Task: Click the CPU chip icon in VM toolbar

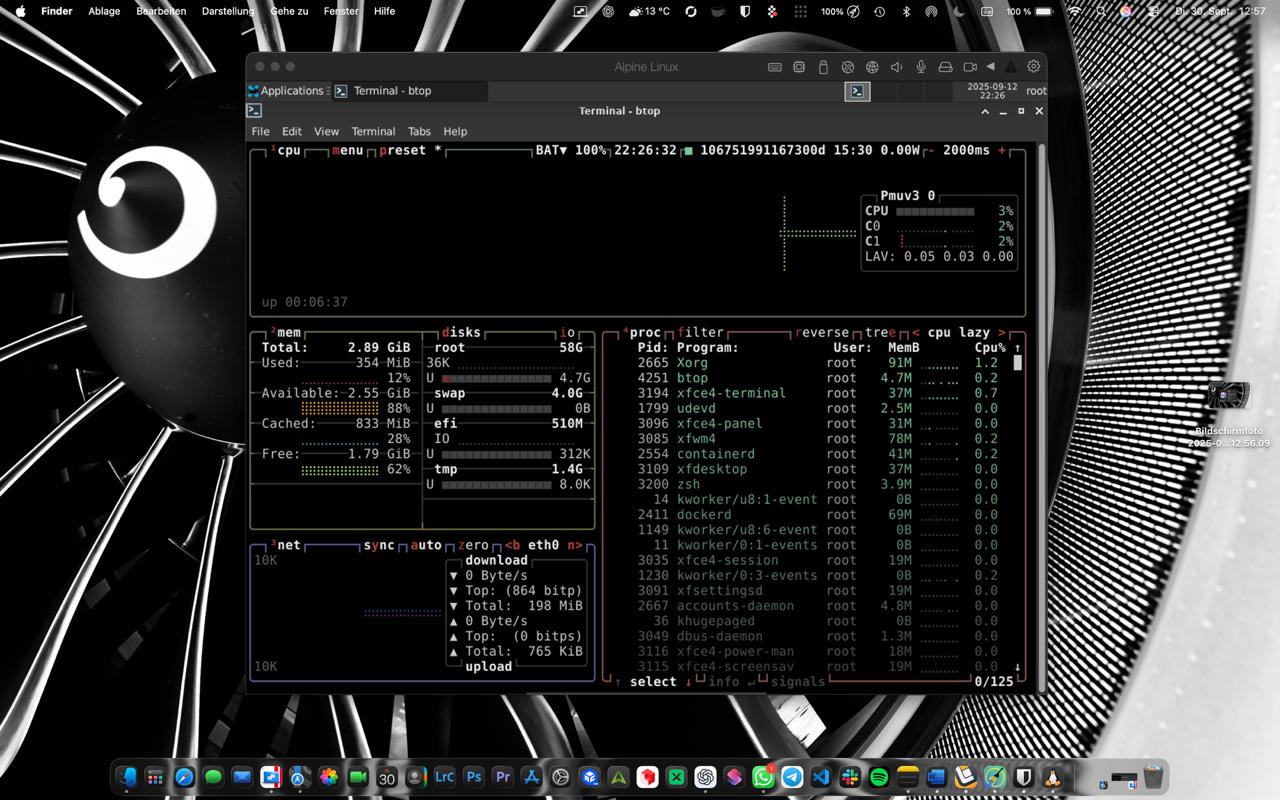Action: [x=799, y=67]
